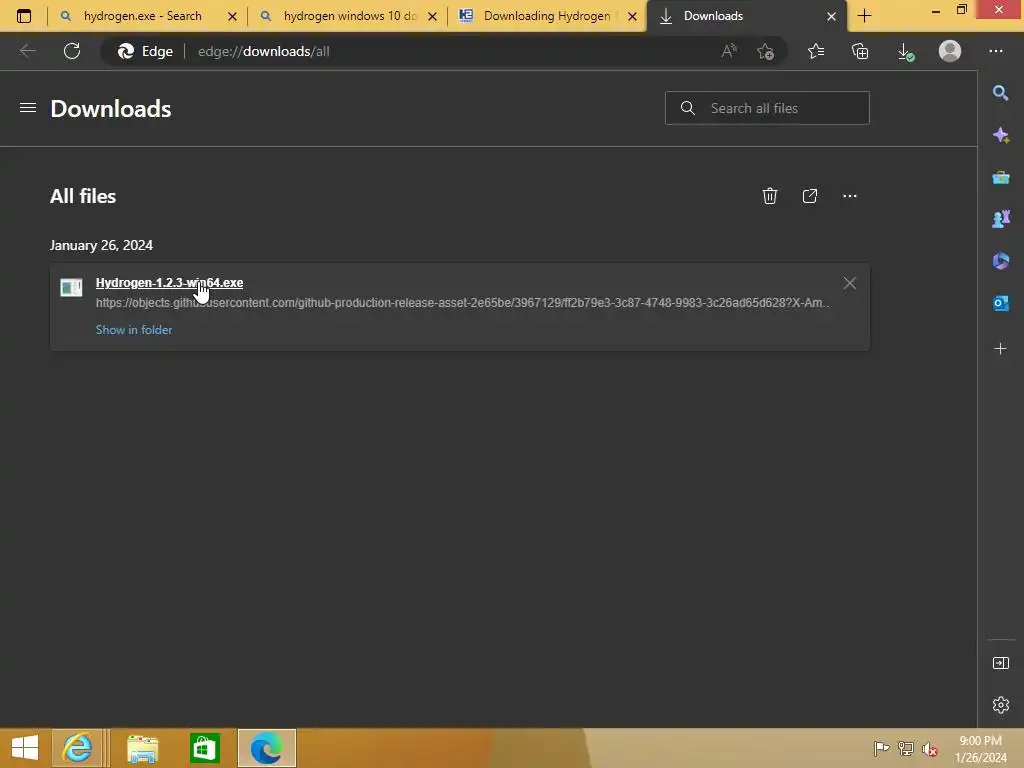The width and height of the screenshot is (1024, 768).
Task: Open sidebar Copilot sparkle icon
Action: click(x=1000, y=135)
